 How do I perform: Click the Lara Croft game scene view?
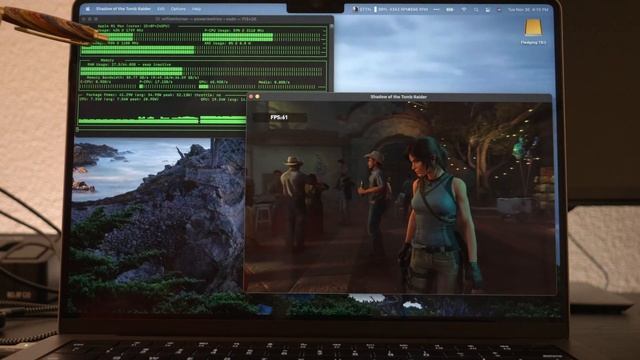(x=399, y=197)
